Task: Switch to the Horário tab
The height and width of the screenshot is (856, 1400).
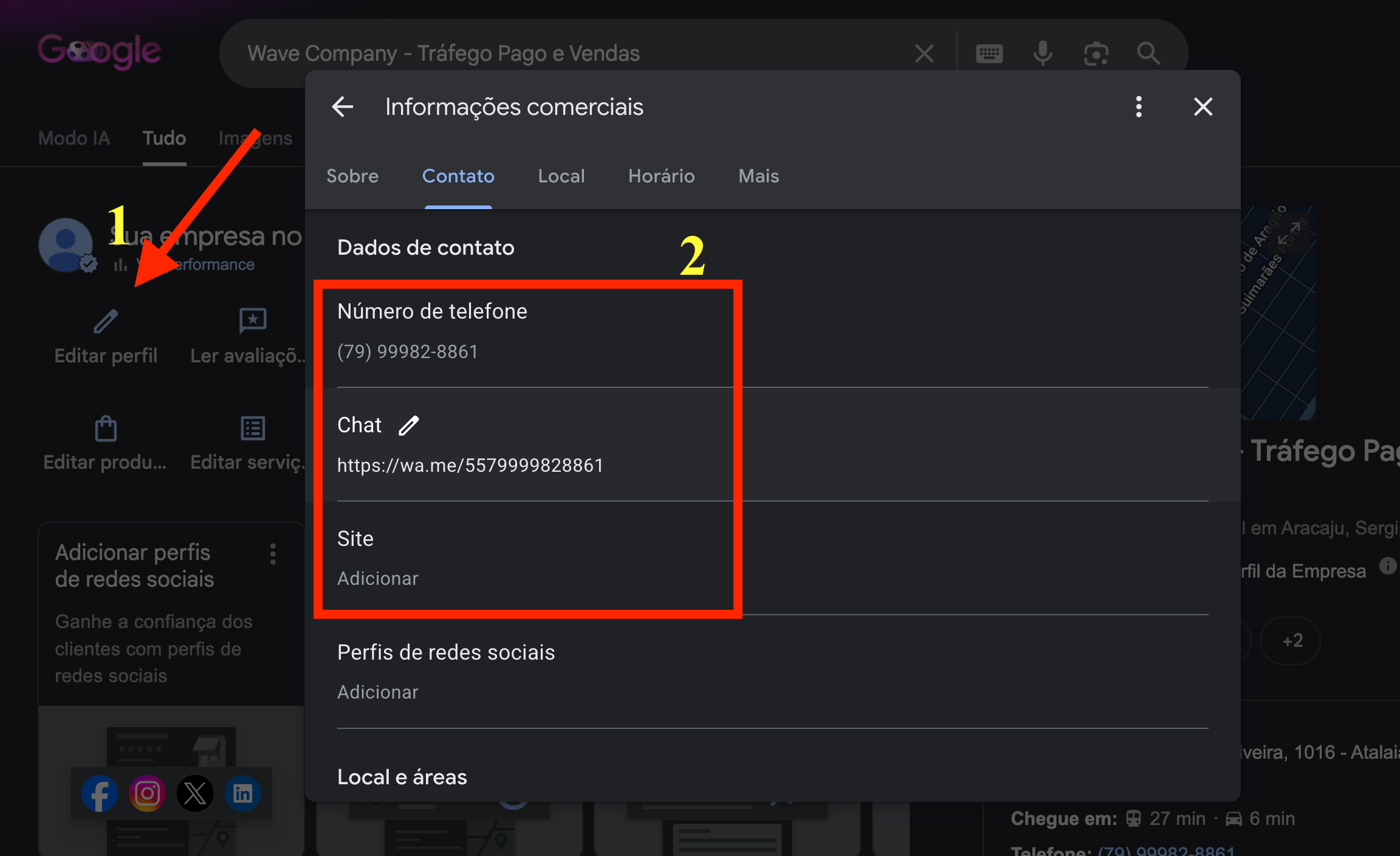Action: point(661,176)
